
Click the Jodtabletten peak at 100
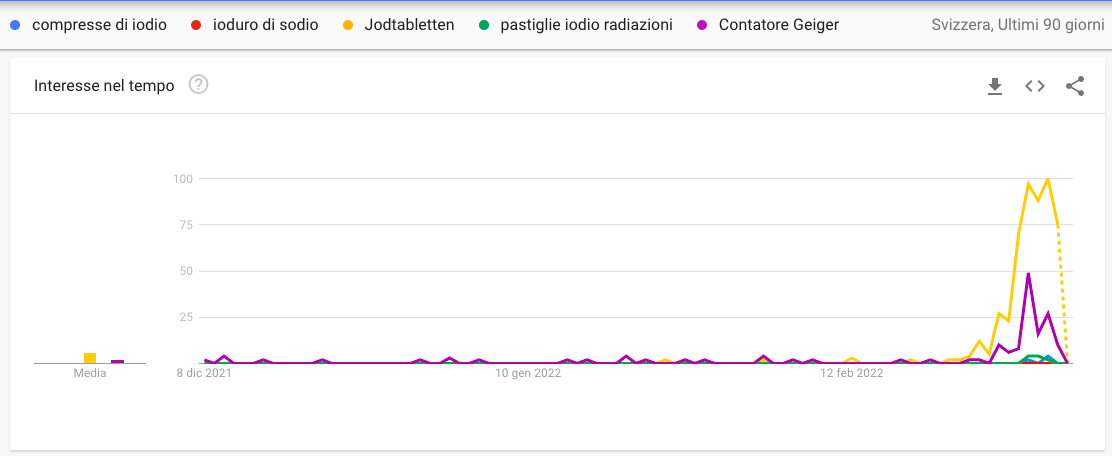pos(1047,180)
